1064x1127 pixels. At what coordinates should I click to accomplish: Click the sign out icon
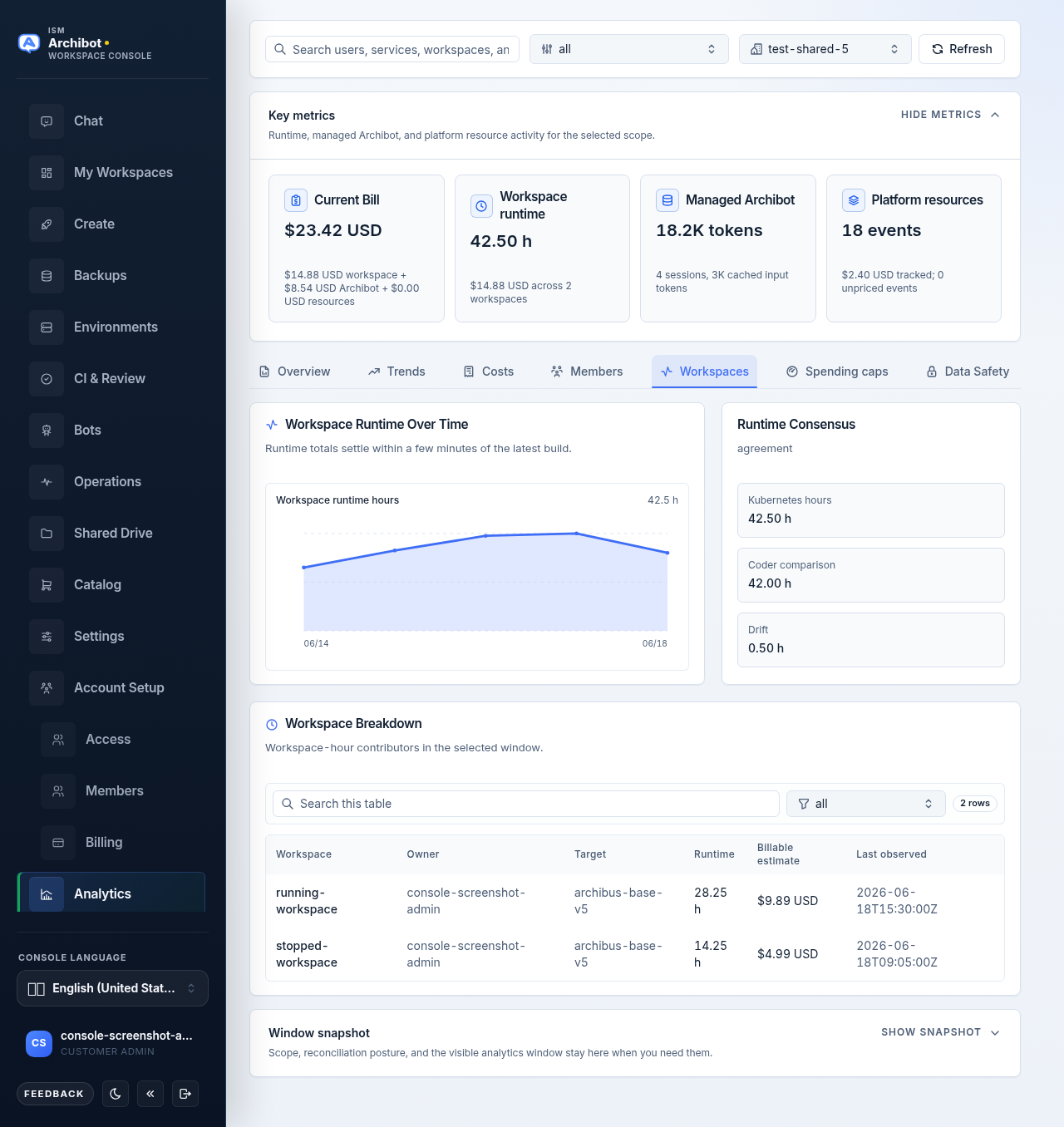pyautogui.click(x=185, y=1094)
